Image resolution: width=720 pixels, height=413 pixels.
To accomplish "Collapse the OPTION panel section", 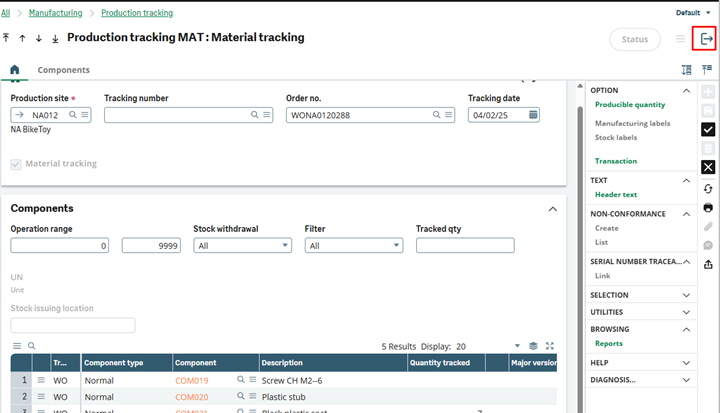I will point(686,90).
